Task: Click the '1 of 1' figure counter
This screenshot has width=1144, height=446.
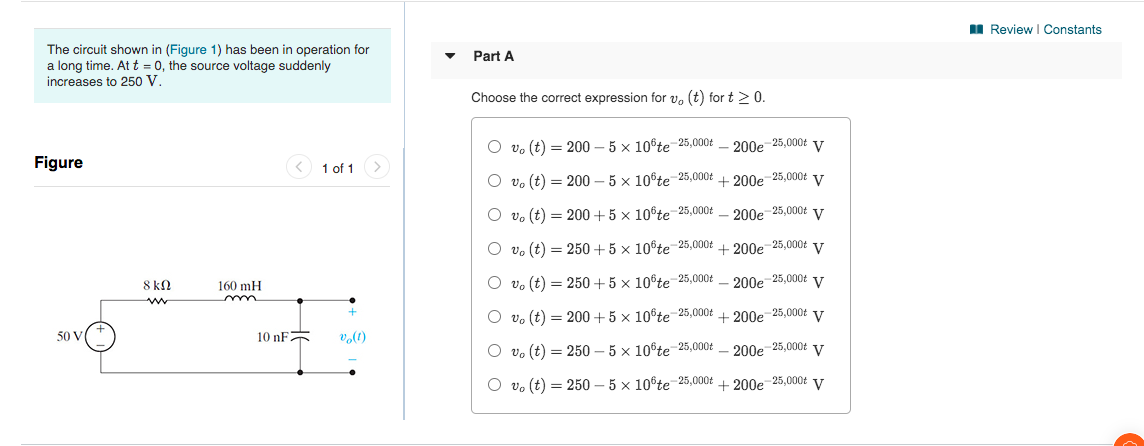Action: point(338,169)
